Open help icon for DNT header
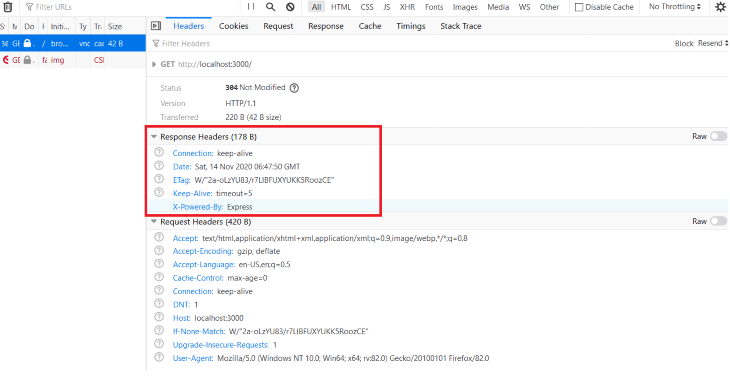Image resolution: width=730 pixels, height=379 pixels. [159, 304]
